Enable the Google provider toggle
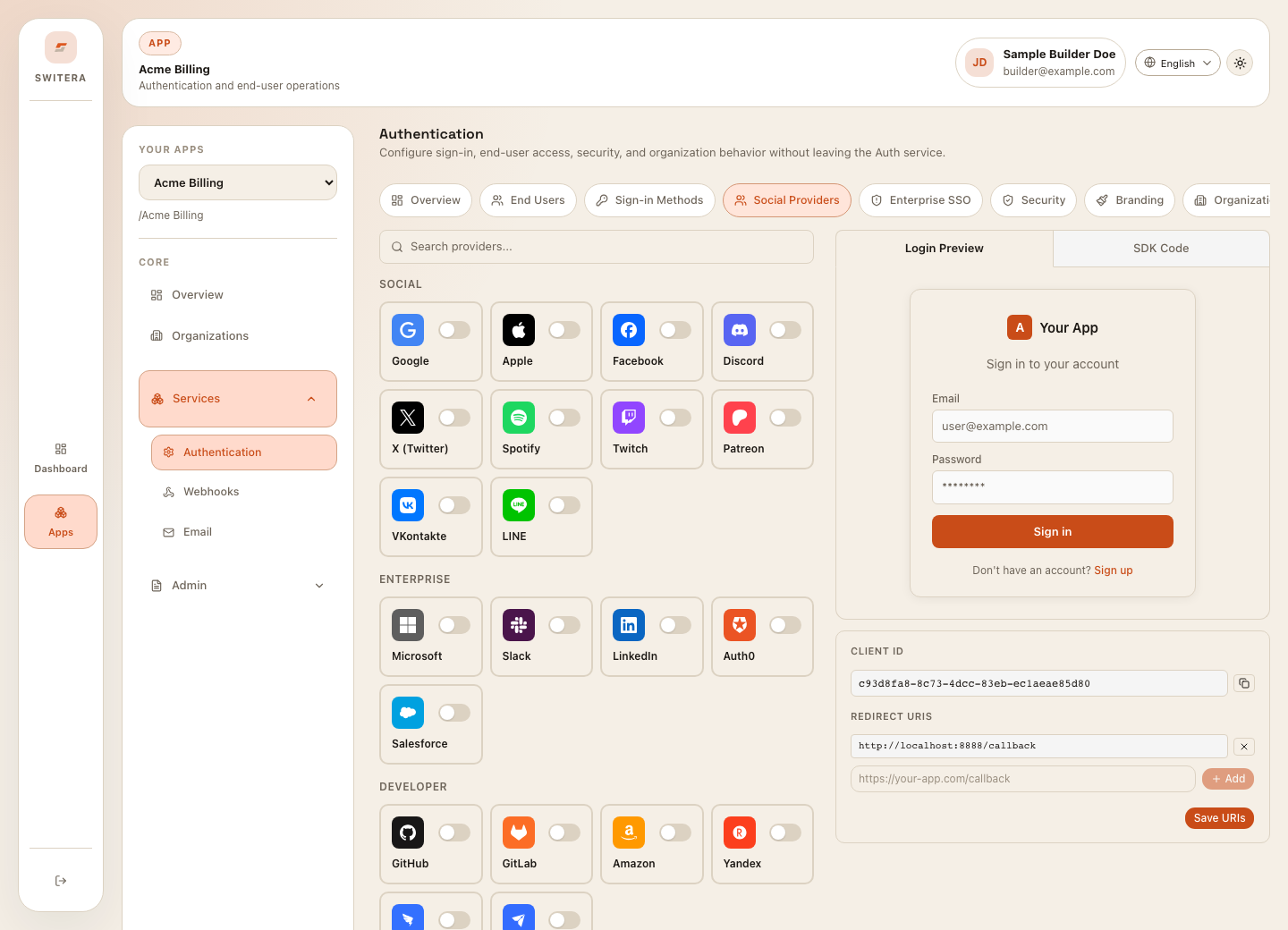The width and height of the screenshot is (1288, 930). [454, 330]
